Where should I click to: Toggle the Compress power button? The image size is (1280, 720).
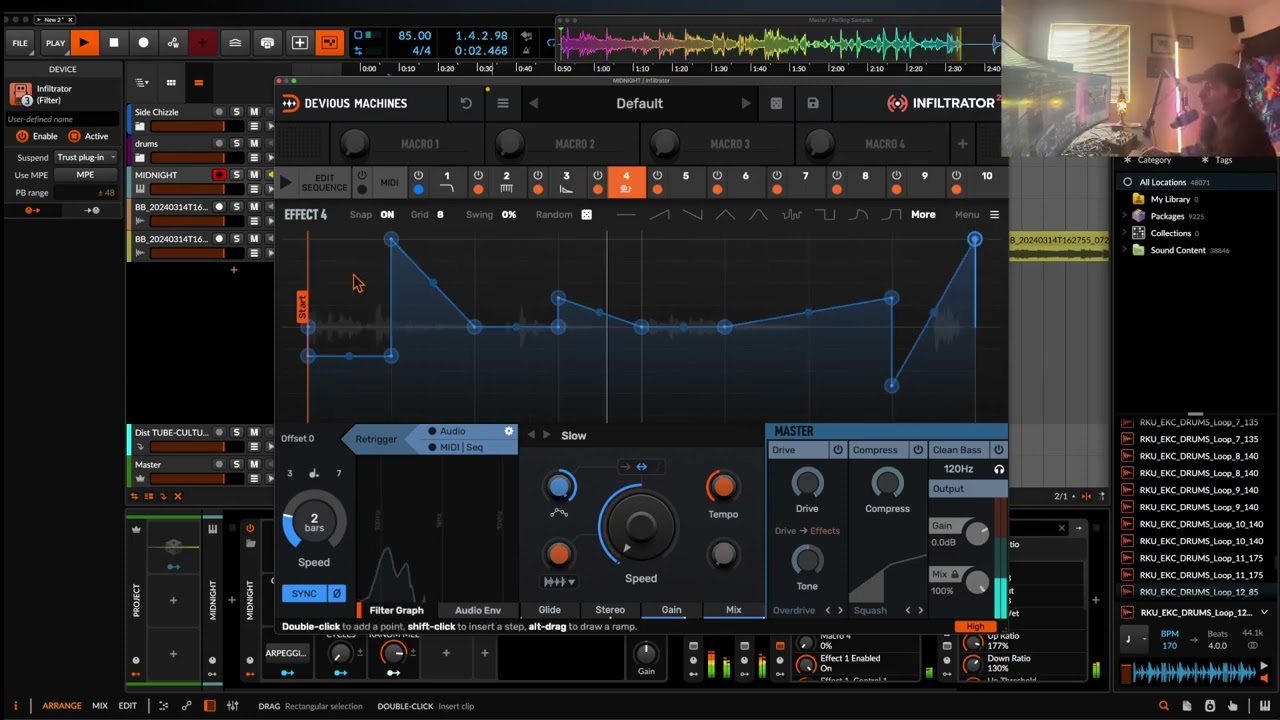[x=918, y=450]
